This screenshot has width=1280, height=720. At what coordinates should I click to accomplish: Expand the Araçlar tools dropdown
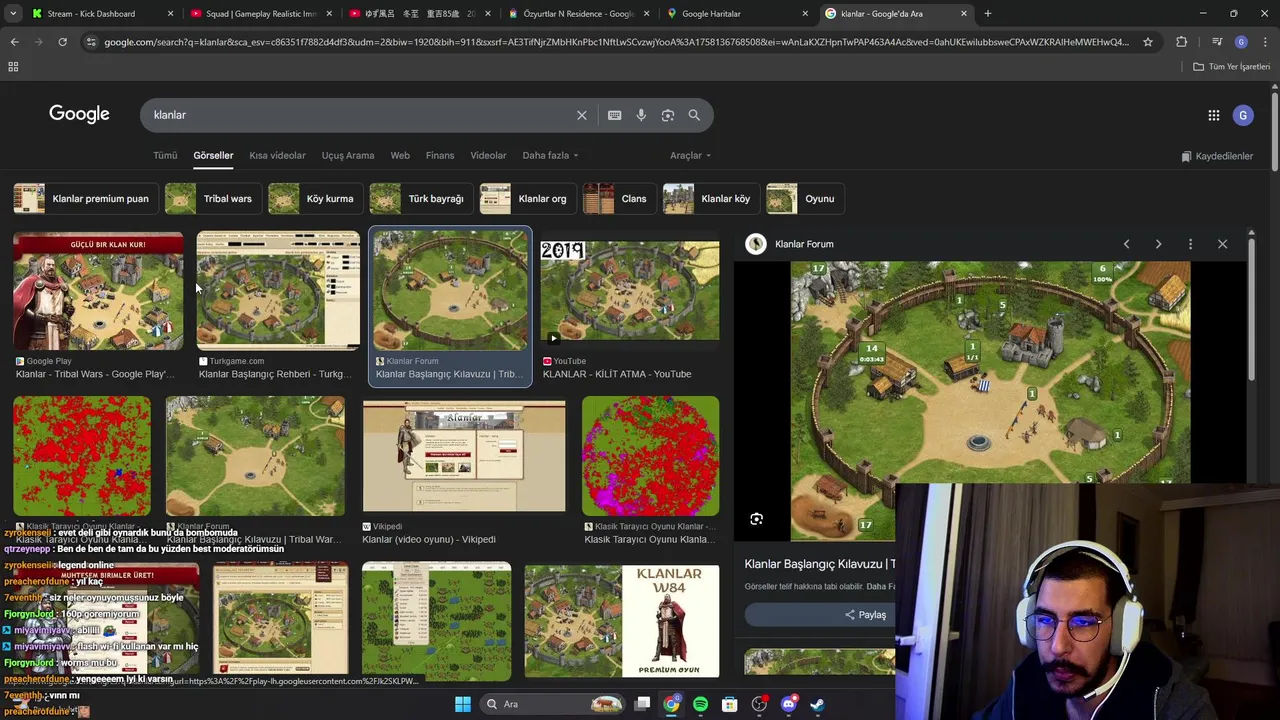point(690,156)
